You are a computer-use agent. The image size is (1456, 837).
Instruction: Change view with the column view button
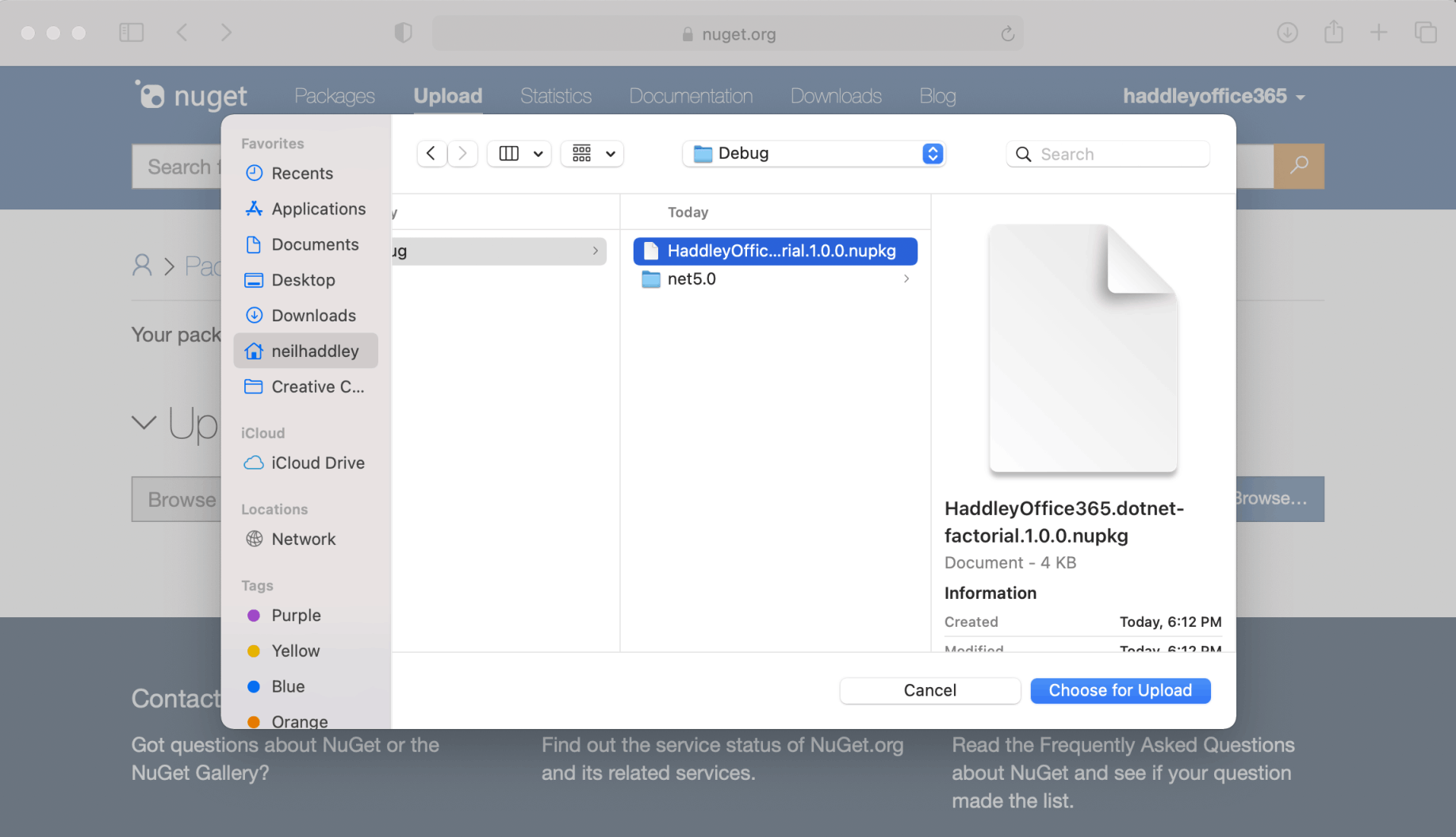pos(519,153)
